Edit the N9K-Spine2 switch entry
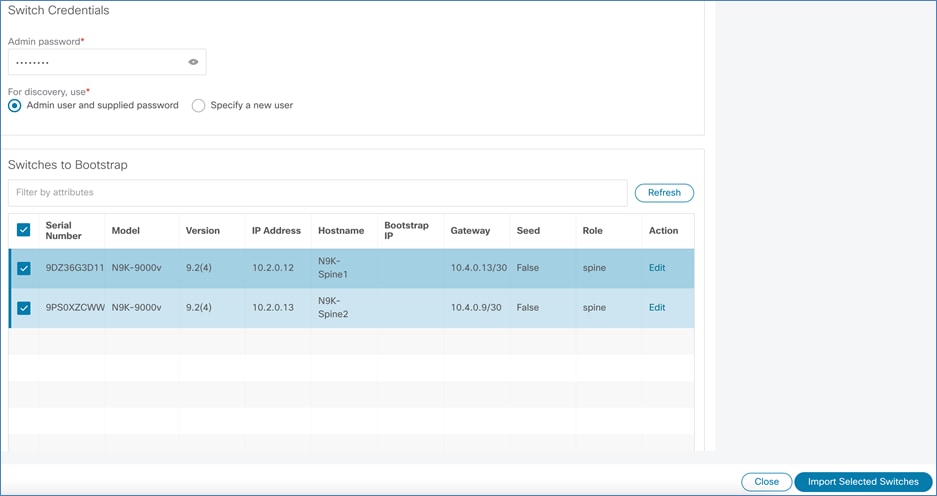The height and width of the screenshot is (496, 937). coord(657,307)
